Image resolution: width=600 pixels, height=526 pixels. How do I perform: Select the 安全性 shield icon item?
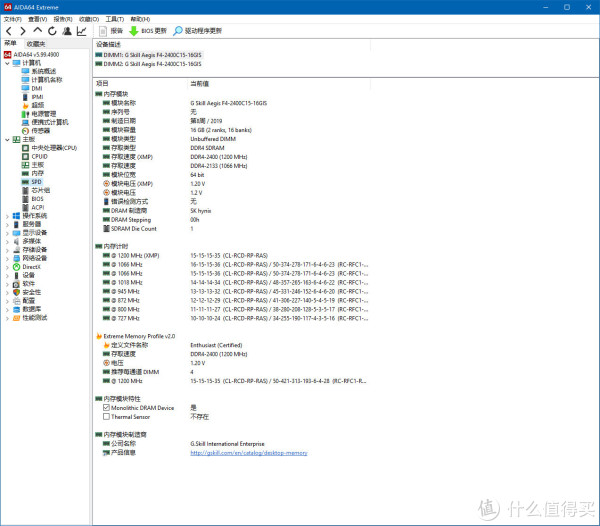(x=27, y=292)
